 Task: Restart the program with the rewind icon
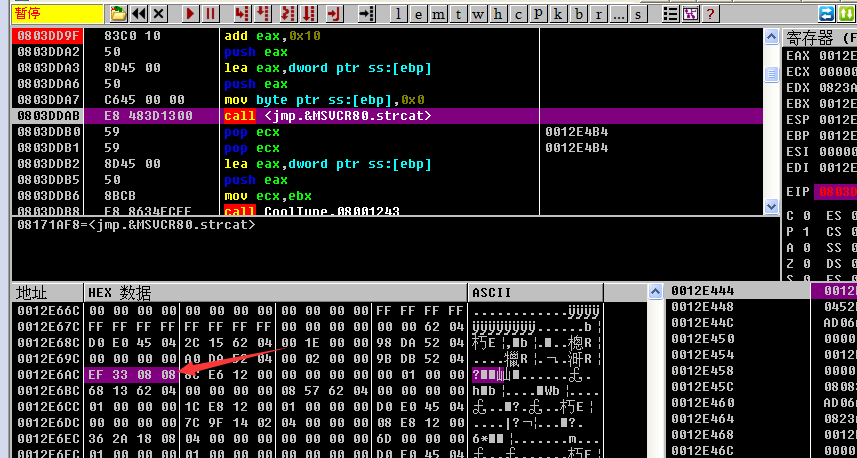pos(139,14)
